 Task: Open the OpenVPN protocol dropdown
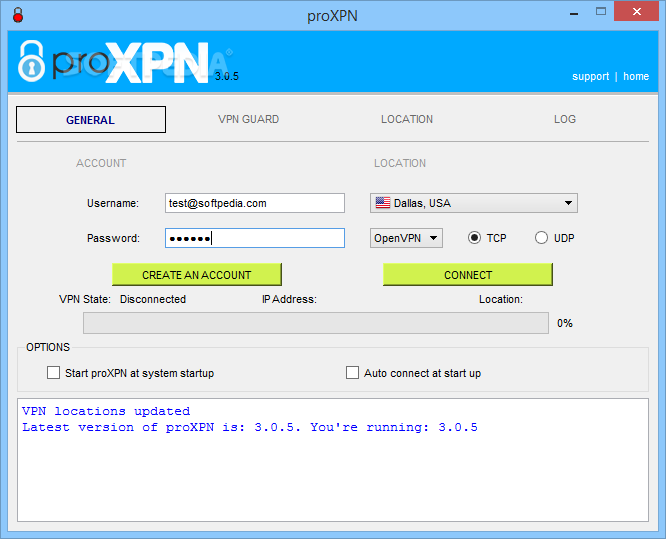point(406,238)
